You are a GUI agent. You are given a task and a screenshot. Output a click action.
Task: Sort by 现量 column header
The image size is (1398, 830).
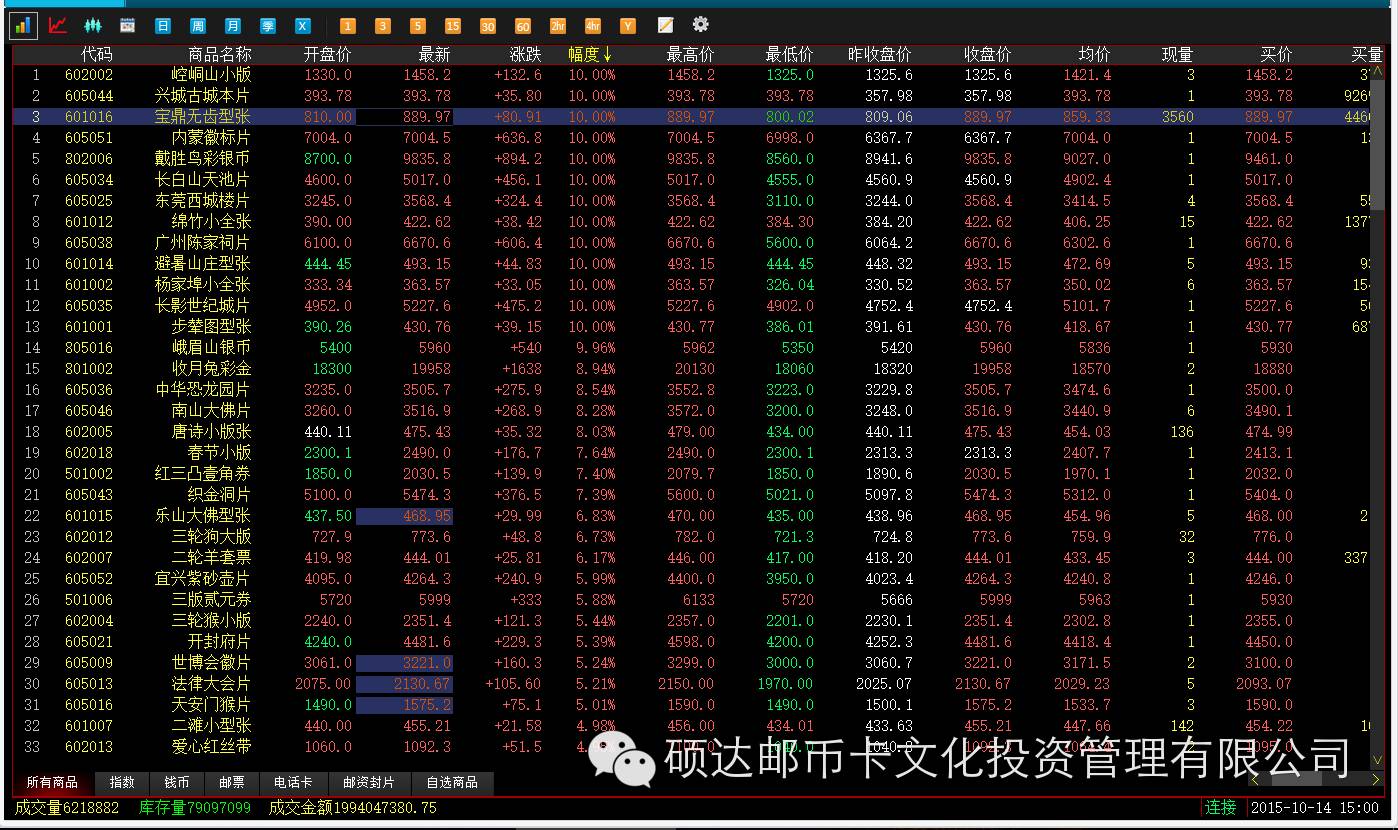1177,54
